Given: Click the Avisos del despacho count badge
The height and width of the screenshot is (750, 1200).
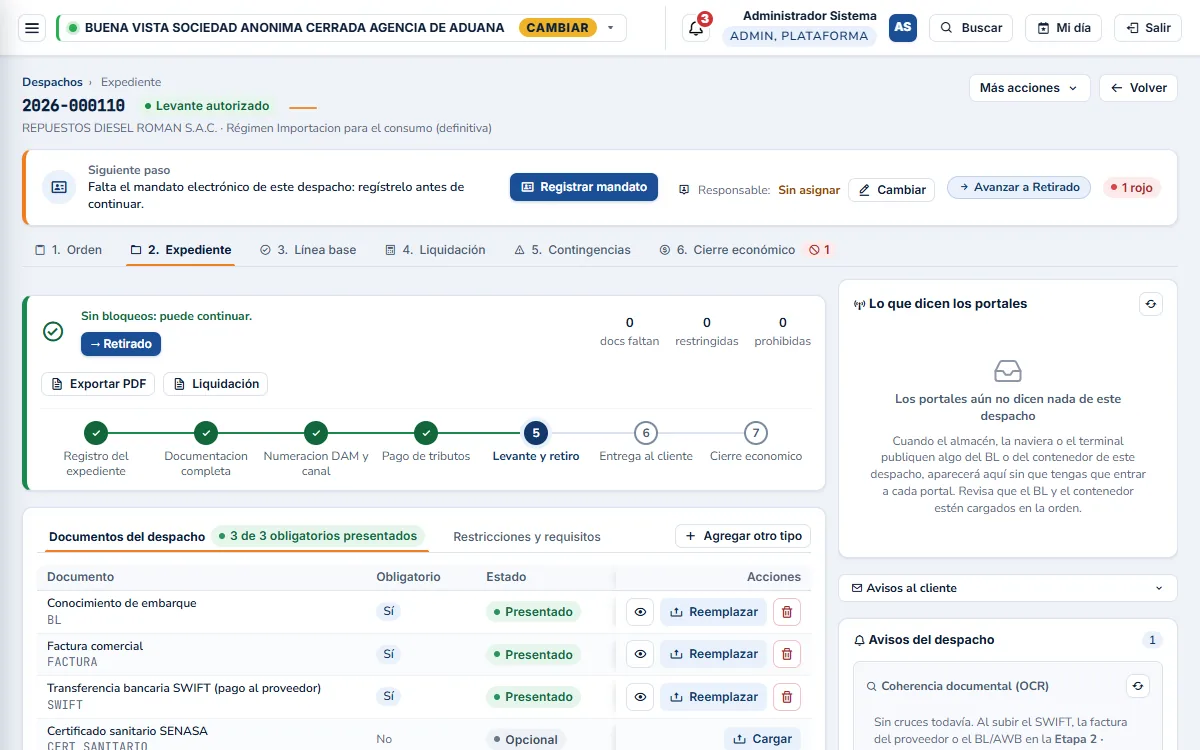Looking at the screenshot, I should [1152, 640].
